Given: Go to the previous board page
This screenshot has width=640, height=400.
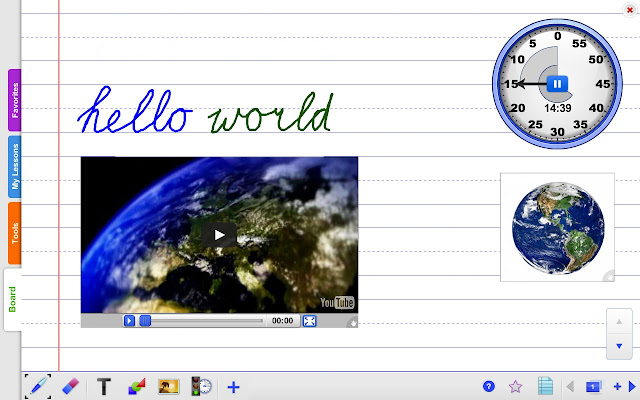Looking at the screenshot, I should 570,386.
